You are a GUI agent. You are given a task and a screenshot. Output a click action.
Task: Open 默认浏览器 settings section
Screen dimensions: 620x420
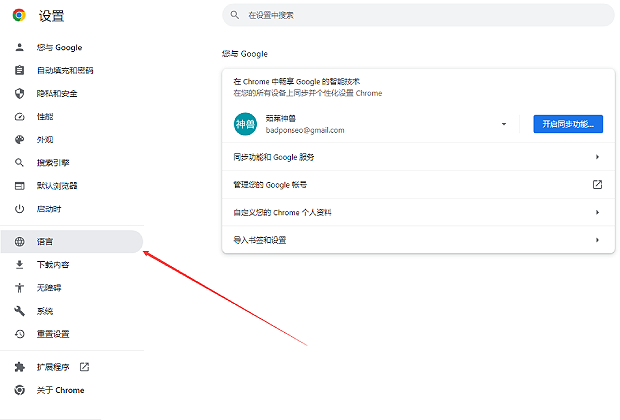[x=57, y=186]
